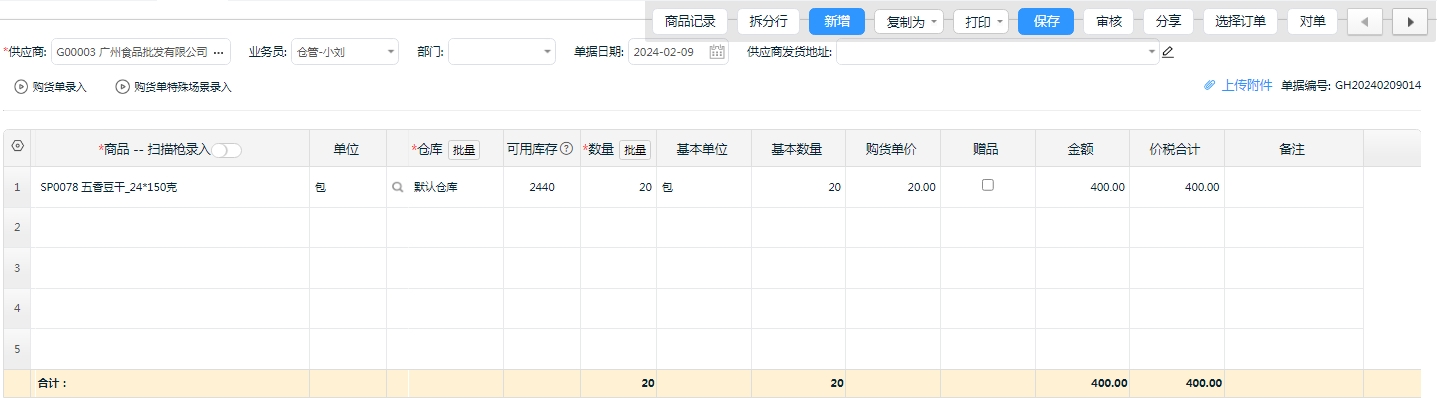Click the 购货单录入 tutorial link text
The image size is (1437, 398).
pyautogui.click(x=60, y=87)
